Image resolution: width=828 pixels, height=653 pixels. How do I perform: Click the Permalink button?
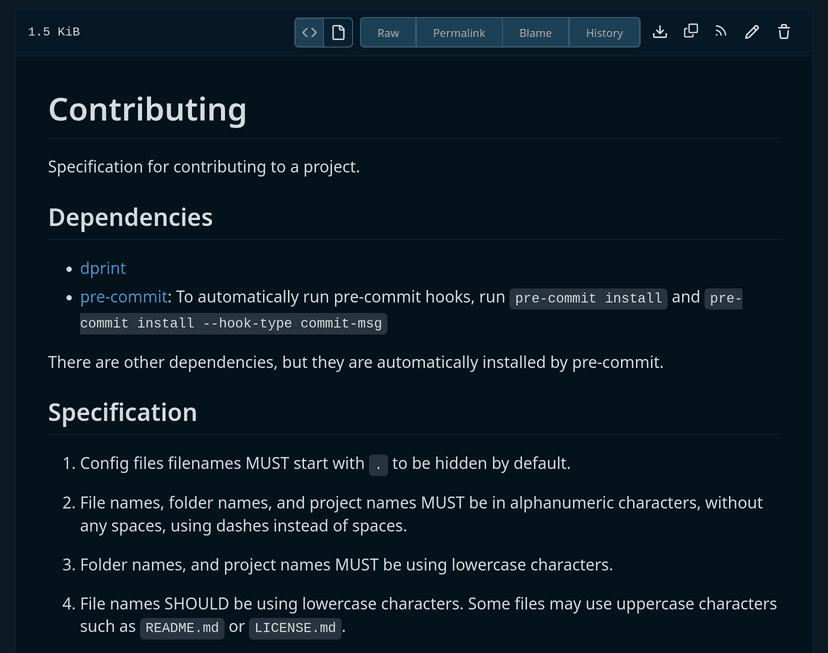(459, 33)
